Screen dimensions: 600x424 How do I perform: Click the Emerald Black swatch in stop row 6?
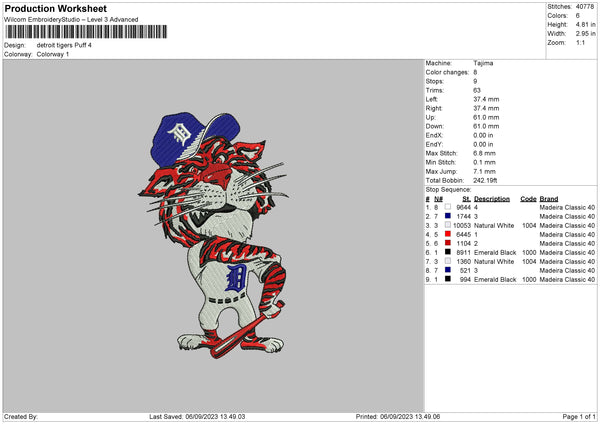coord(448,252)
